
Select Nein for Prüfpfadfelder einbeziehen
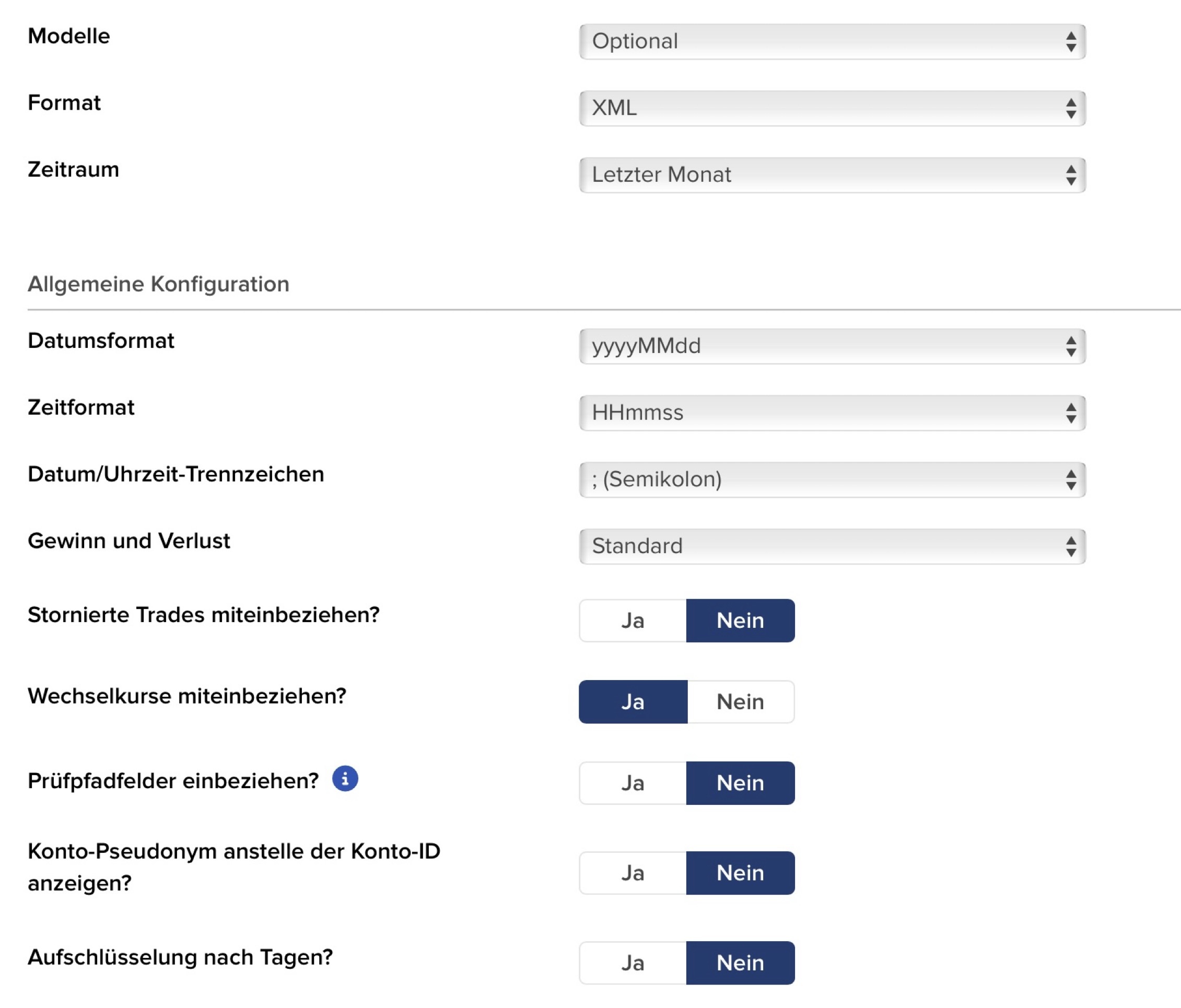coord(740,783)
